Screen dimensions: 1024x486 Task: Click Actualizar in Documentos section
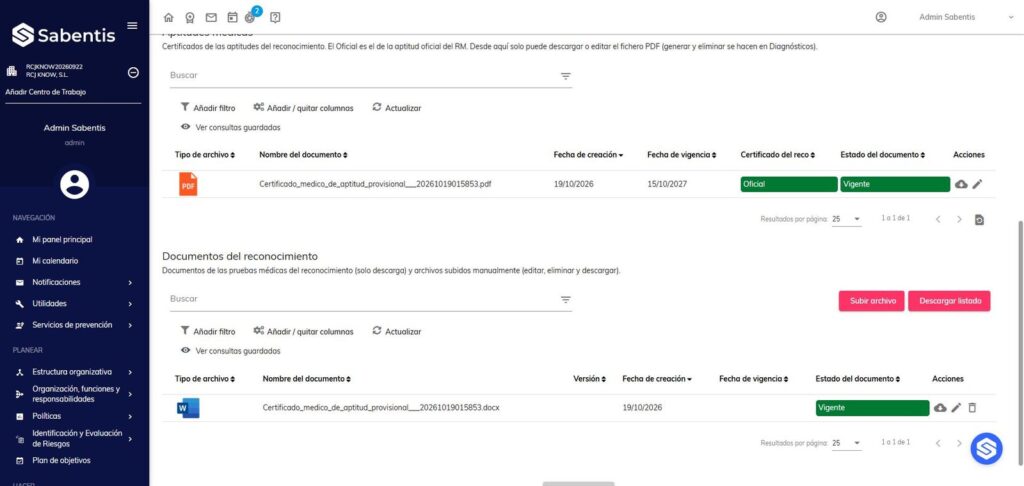coord(396,331)
